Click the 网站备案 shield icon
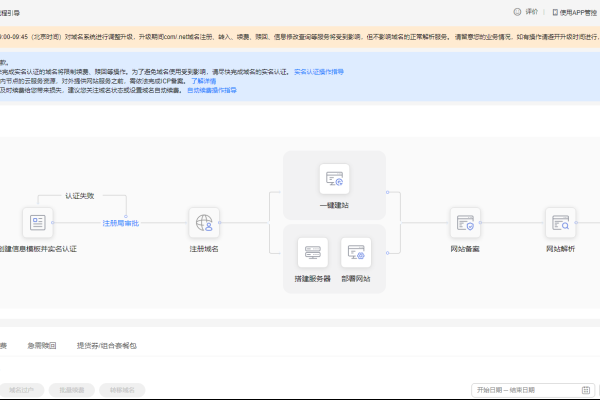 coord(465,222)
